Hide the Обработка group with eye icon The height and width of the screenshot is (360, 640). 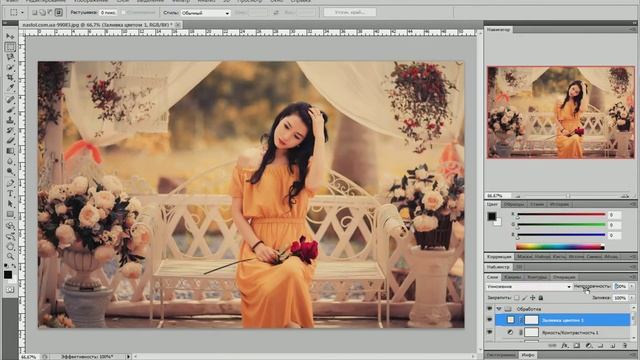(489, 309)
